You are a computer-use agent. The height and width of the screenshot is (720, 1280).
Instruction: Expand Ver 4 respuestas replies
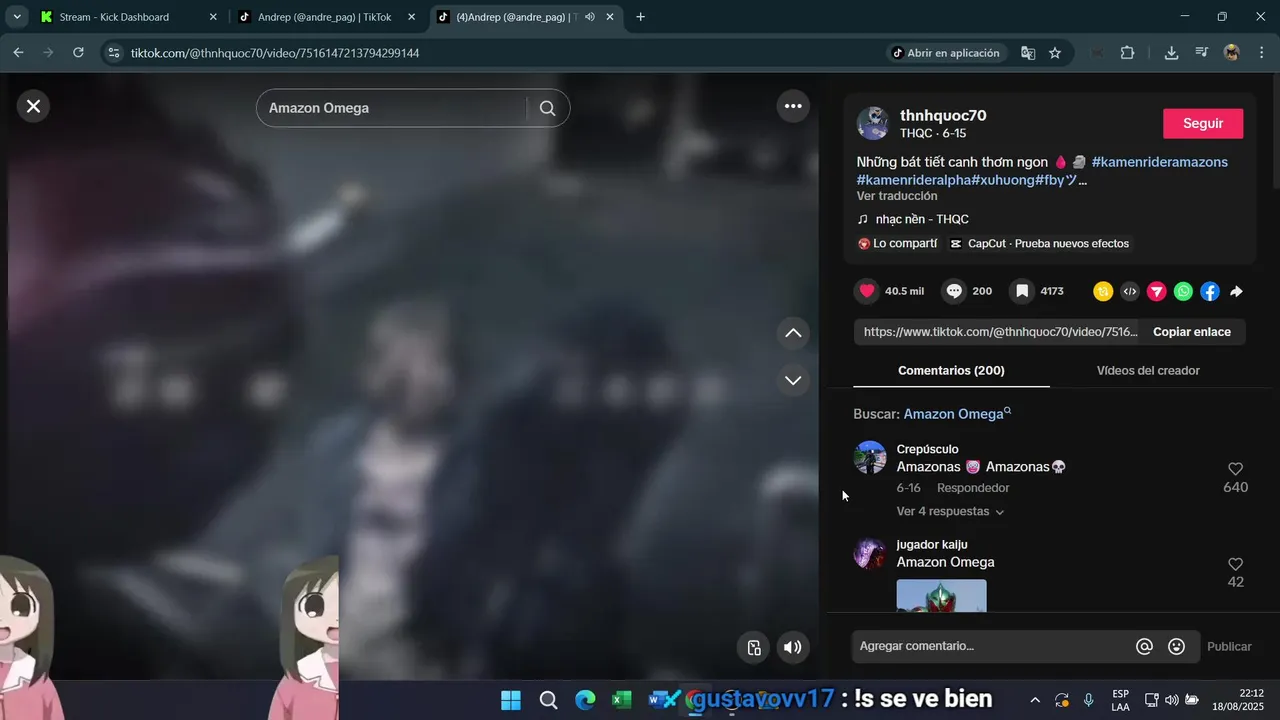click(950, 511)
